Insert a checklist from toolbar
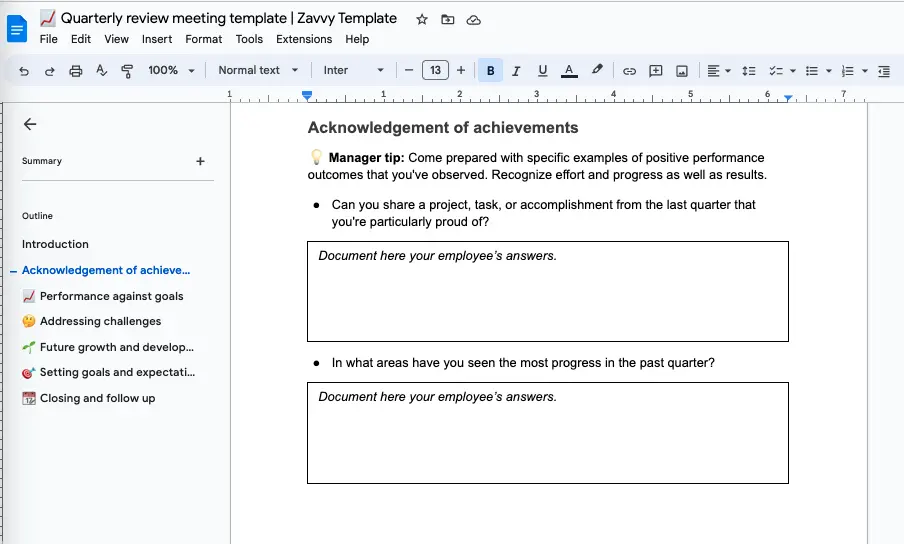904x544 pixels. click(x=776, y=71)
